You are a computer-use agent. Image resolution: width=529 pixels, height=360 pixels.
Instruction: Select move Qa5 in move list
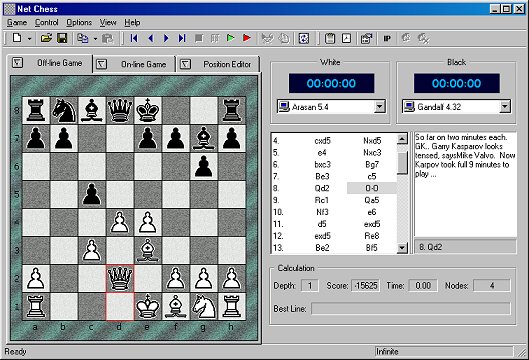[372, 200]
